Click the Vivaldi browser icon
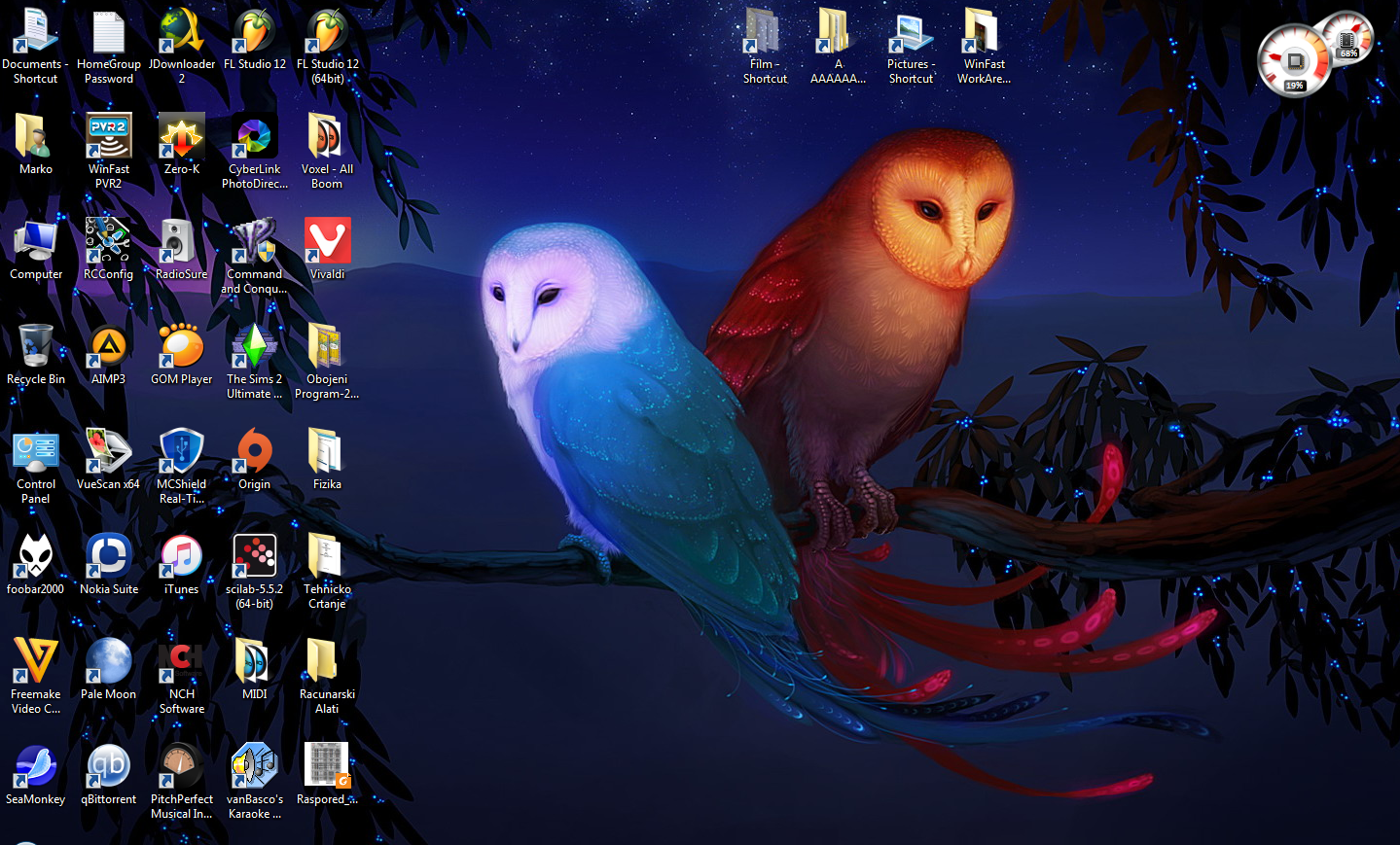1400x845 pixels. pos(328,240)
